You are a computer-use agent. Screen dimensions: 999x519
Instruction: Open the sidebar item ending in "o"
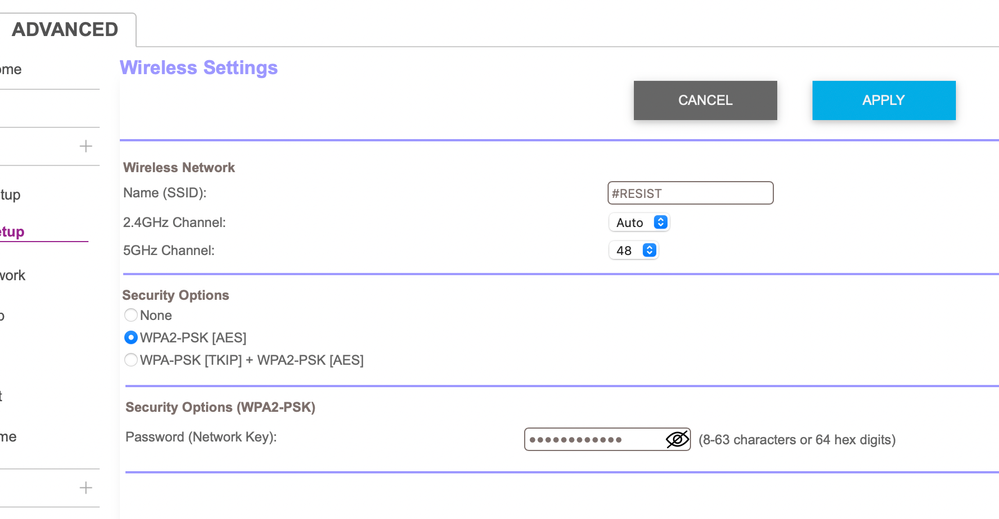tap(3, 316)
